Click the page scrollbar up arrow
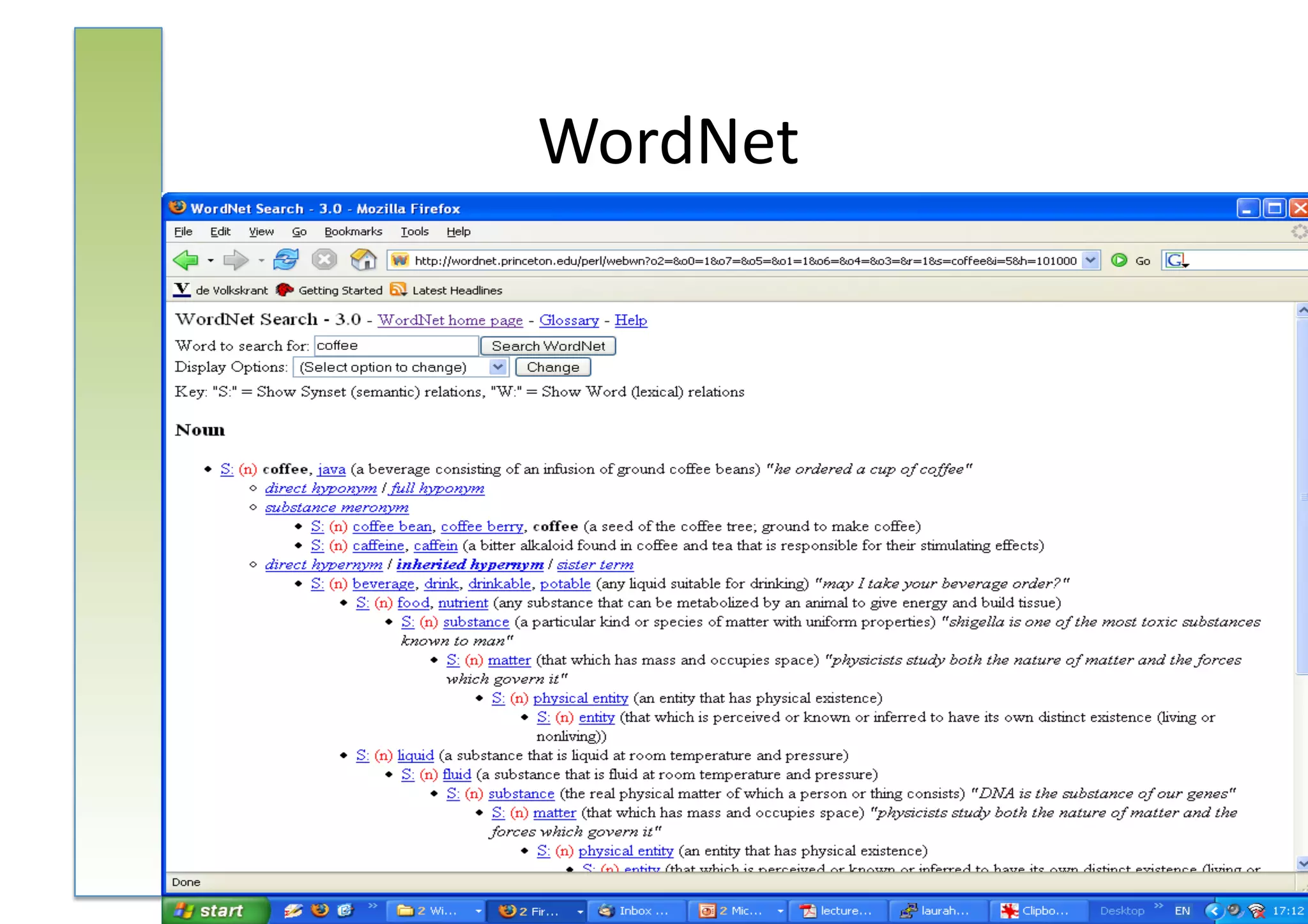 [x=1302, y=310]
